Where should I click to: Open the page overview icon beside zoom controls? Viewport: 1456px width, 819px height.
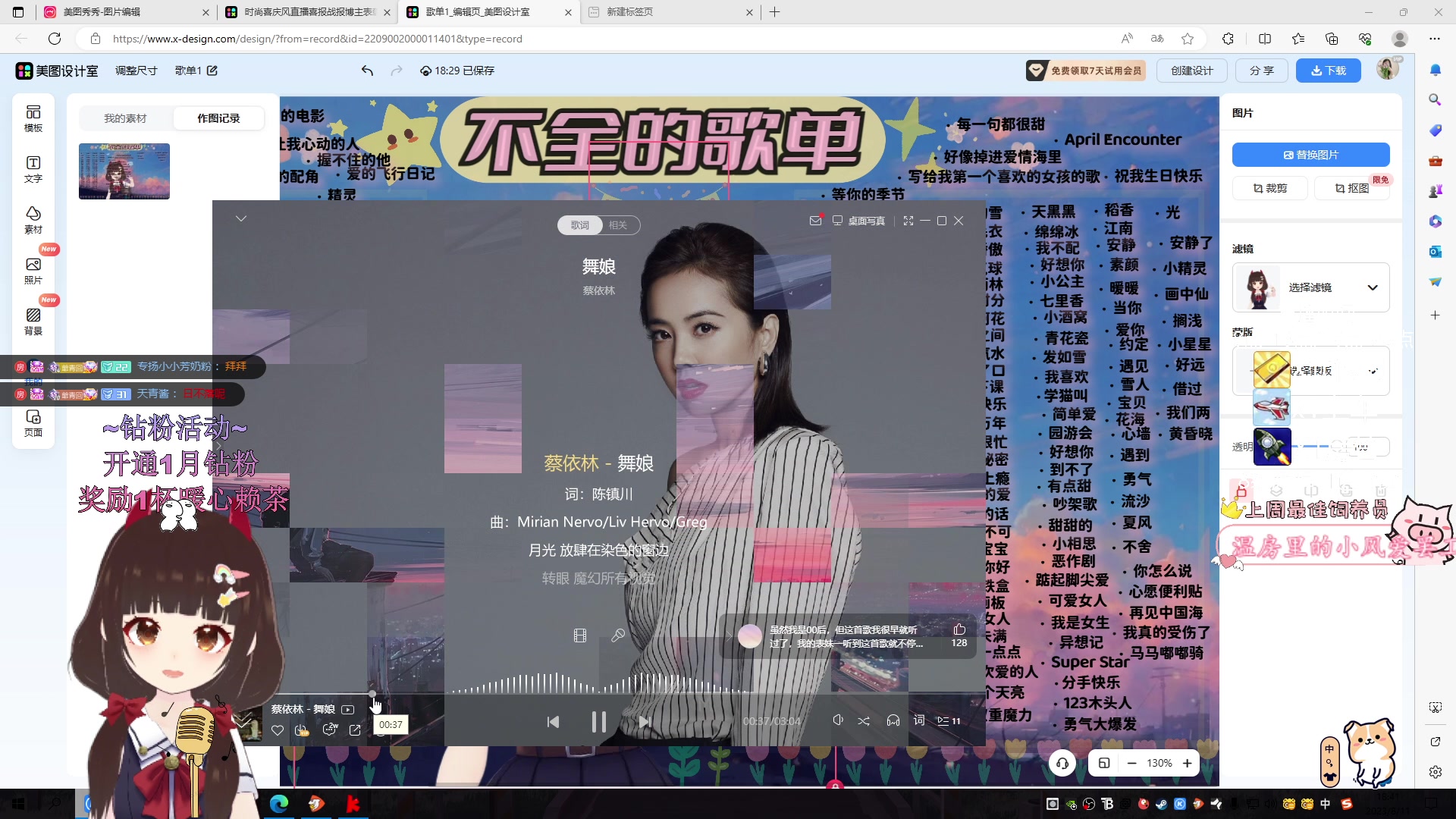(x=1104, y=763)
